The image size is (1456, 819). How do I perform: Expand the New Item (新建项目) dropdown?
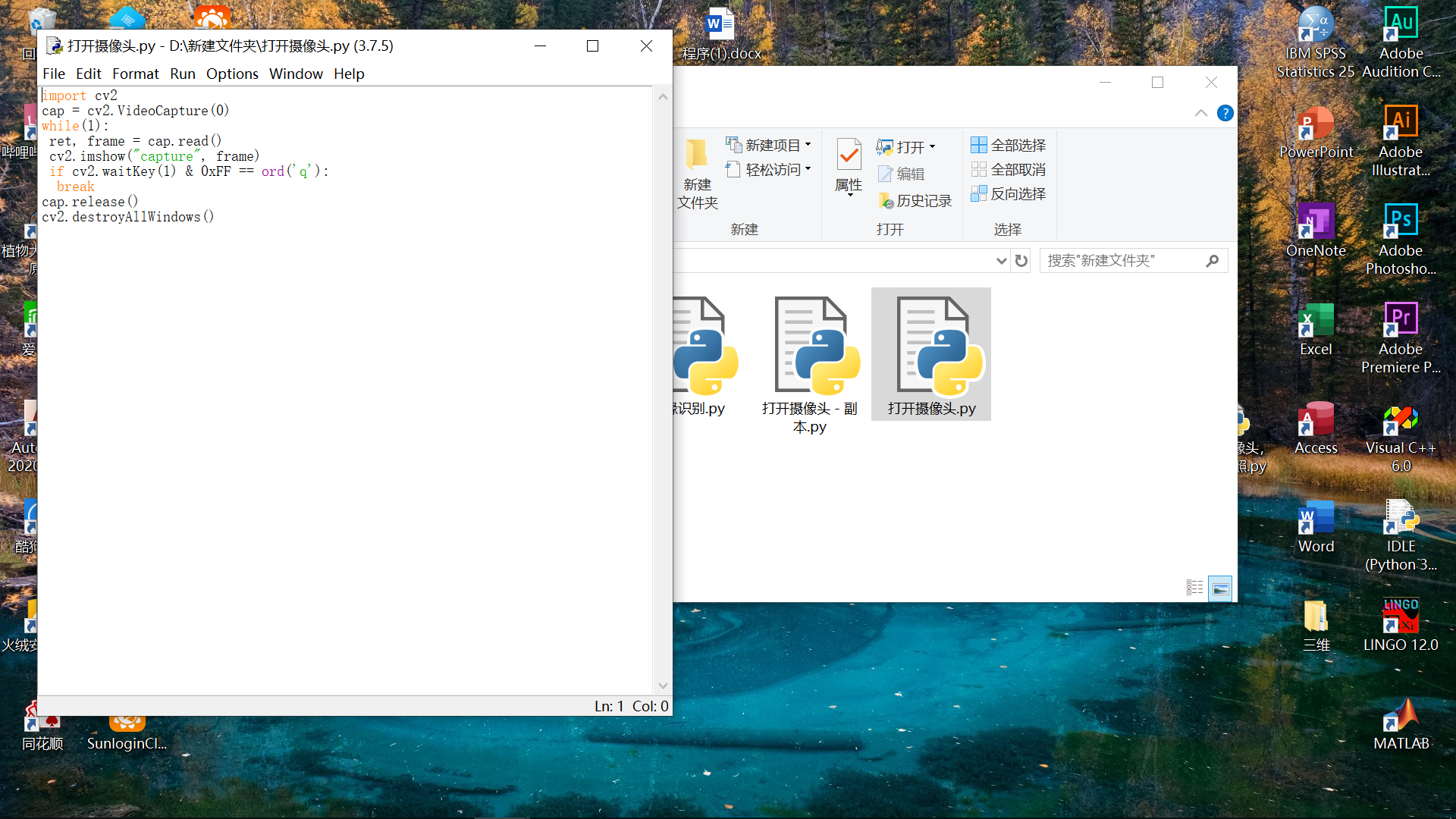tap(808, 145)
